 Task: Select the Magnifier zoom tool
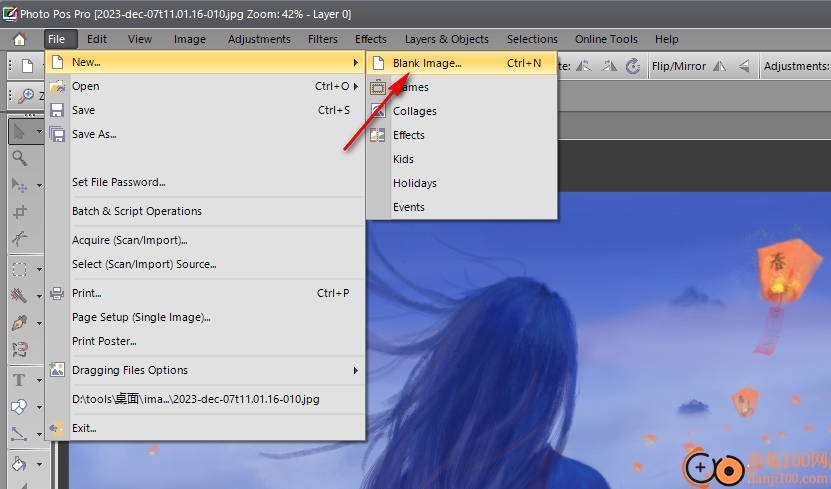point(20,158)
